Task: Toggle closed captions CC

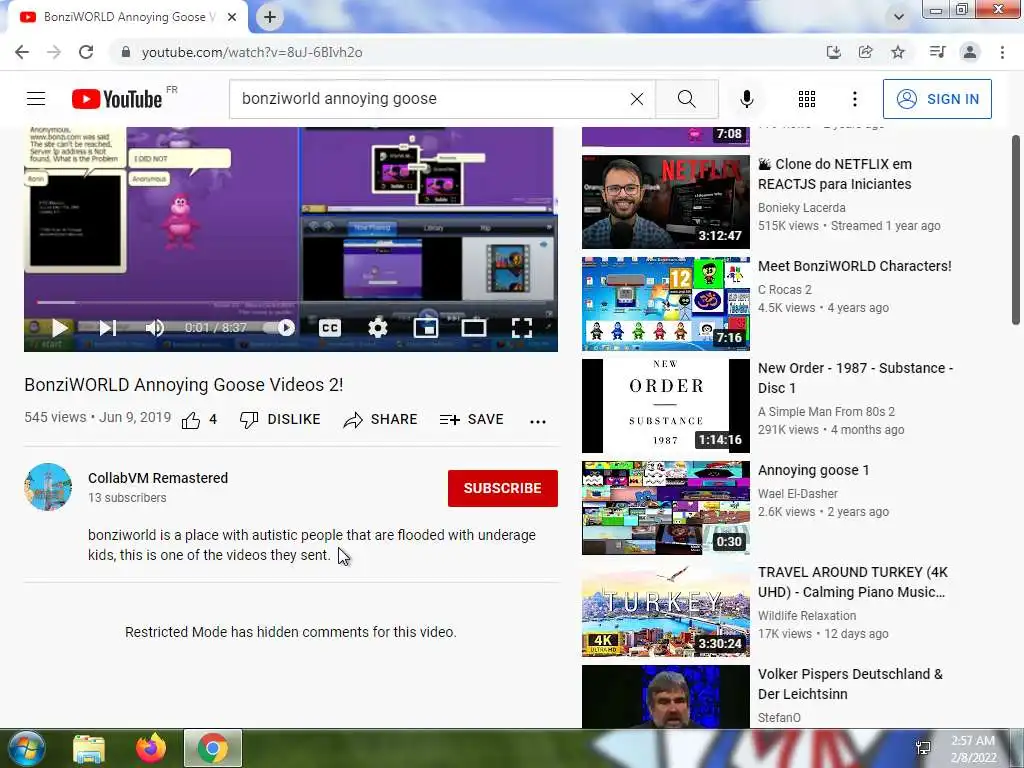Action: (x=330, y=328)
